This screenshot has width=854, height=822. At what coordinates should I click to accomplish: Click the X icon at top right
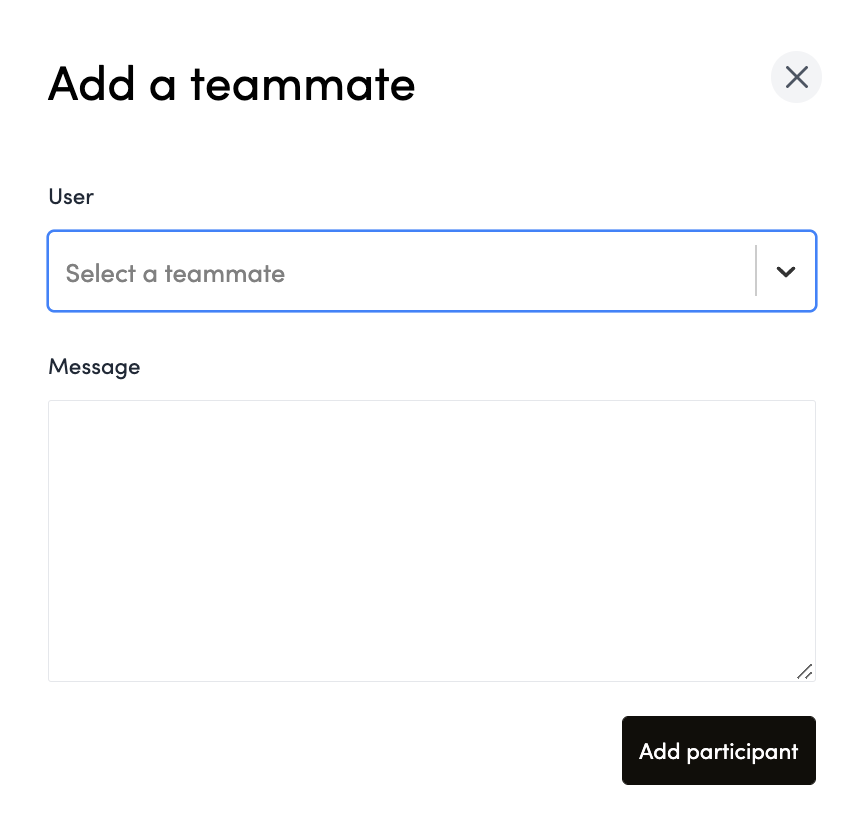coord(796,78)
